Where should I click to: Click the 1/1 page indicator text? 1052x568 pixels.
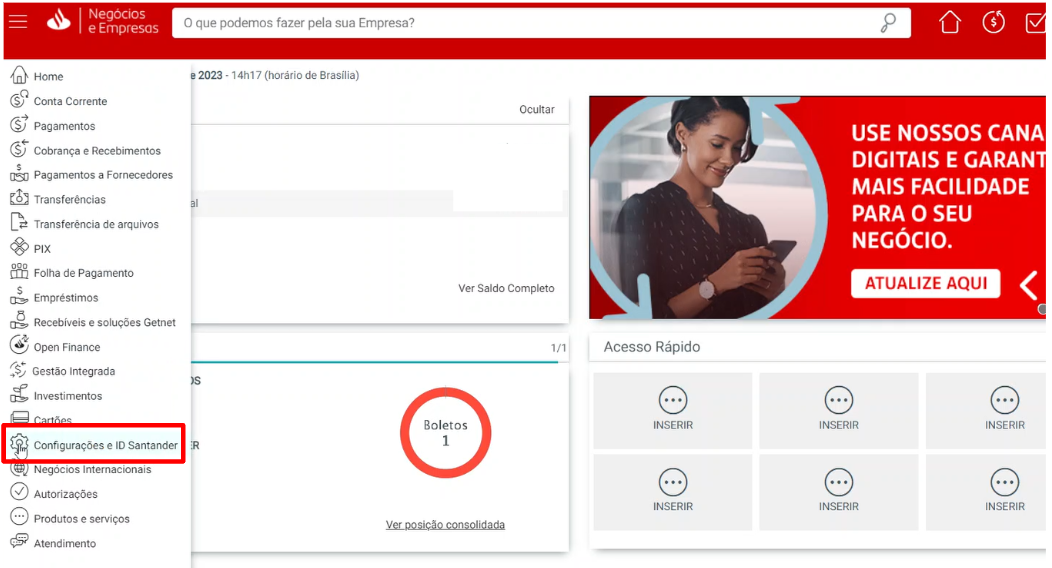pos(558,348)
